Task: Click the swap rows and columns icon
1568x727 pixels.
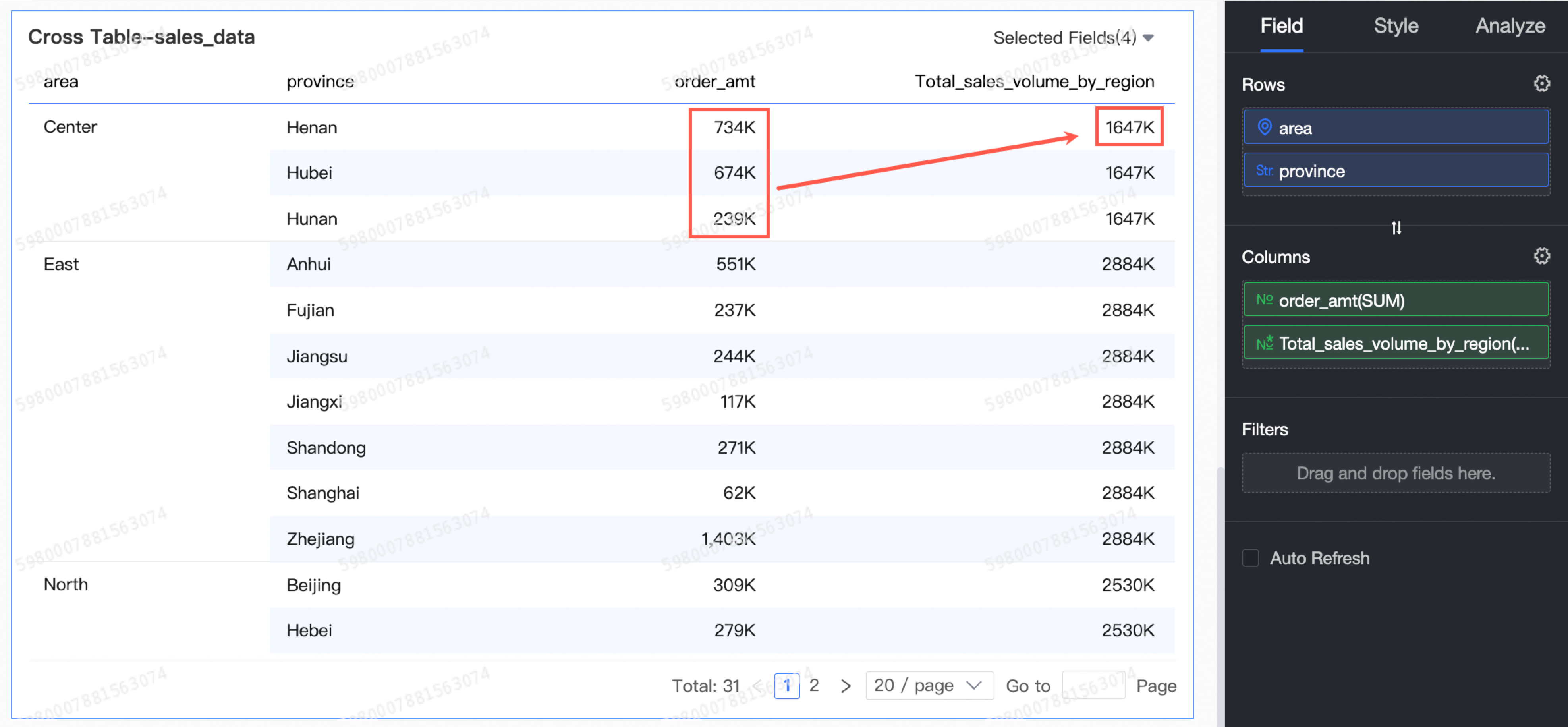Action: pos(1396,228)
